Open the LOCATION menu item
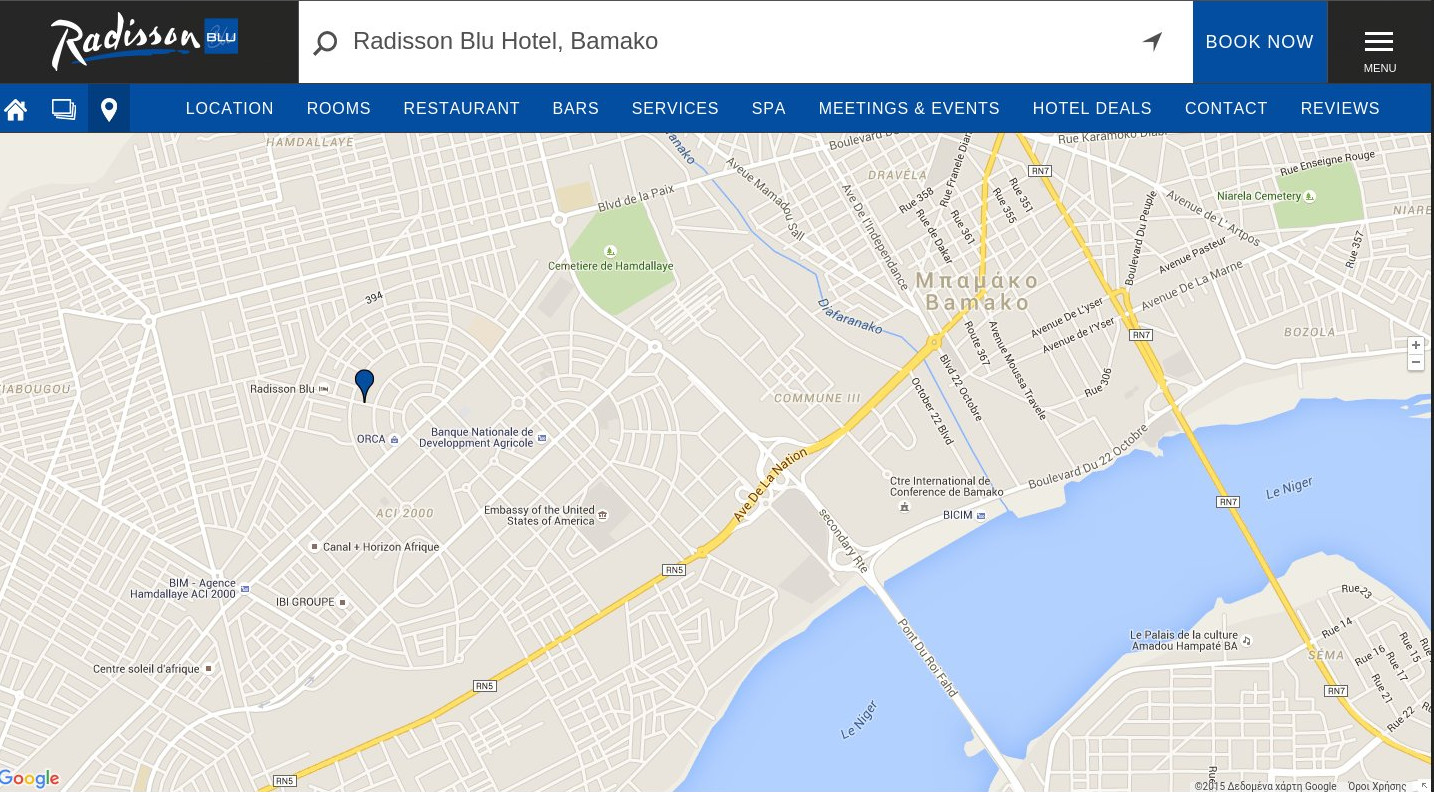The height and width of the screenshot is (792, 1434). tap(229, 109)
